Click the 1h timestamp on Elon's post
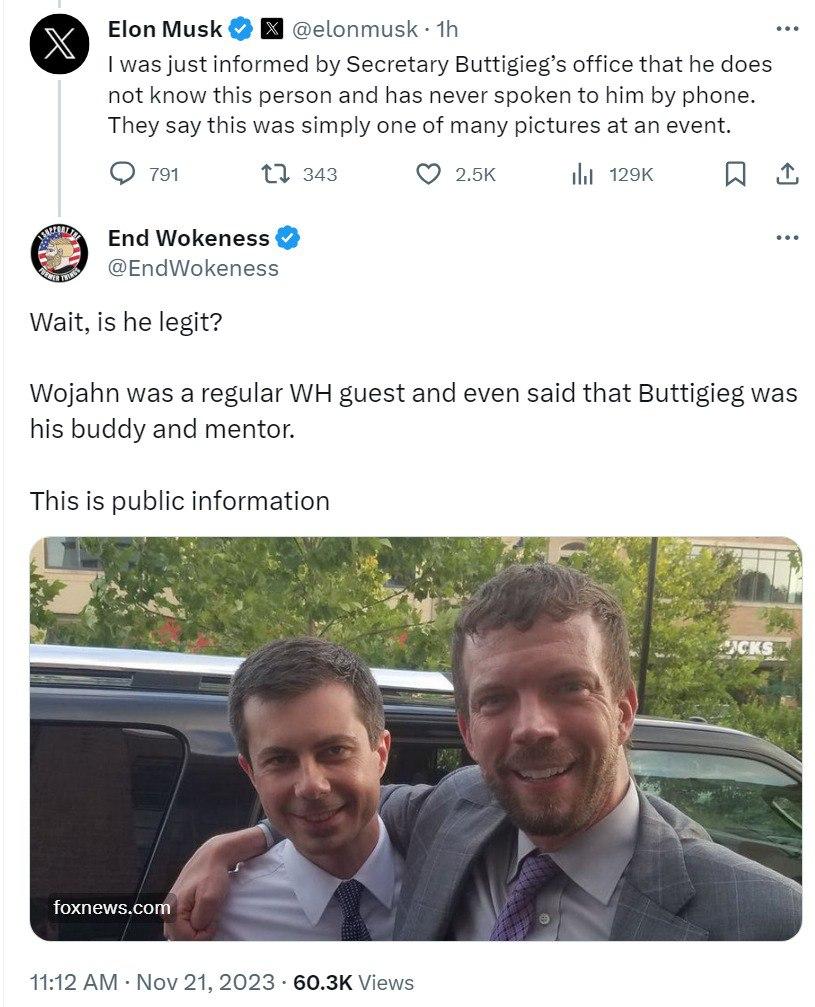This screenshot has height=1007, width=815. coord(447,29)
